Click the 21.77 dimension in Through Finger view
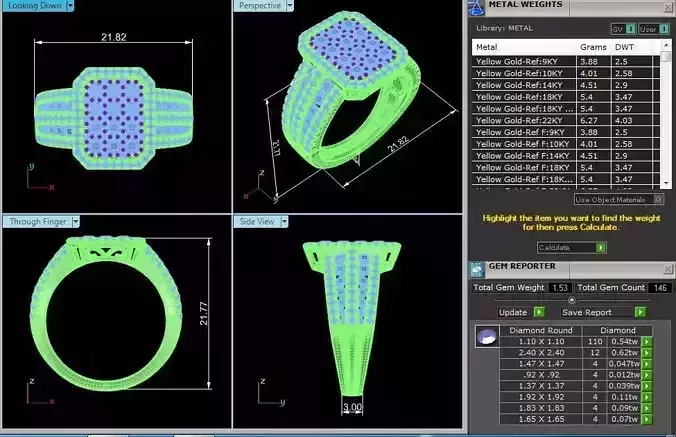 click(203, 313)
